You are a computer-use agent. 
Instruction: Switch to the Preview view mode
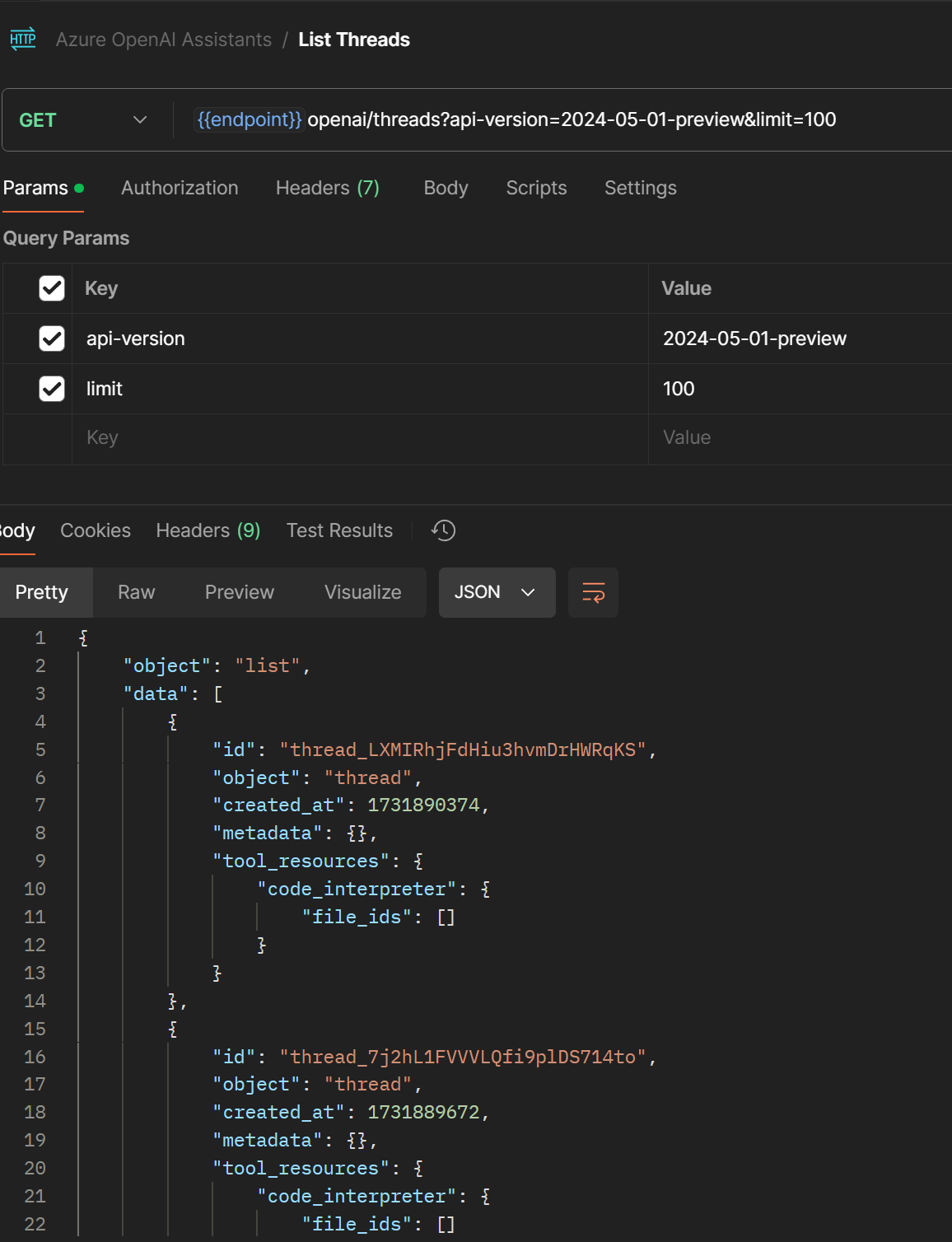point(240,592)
